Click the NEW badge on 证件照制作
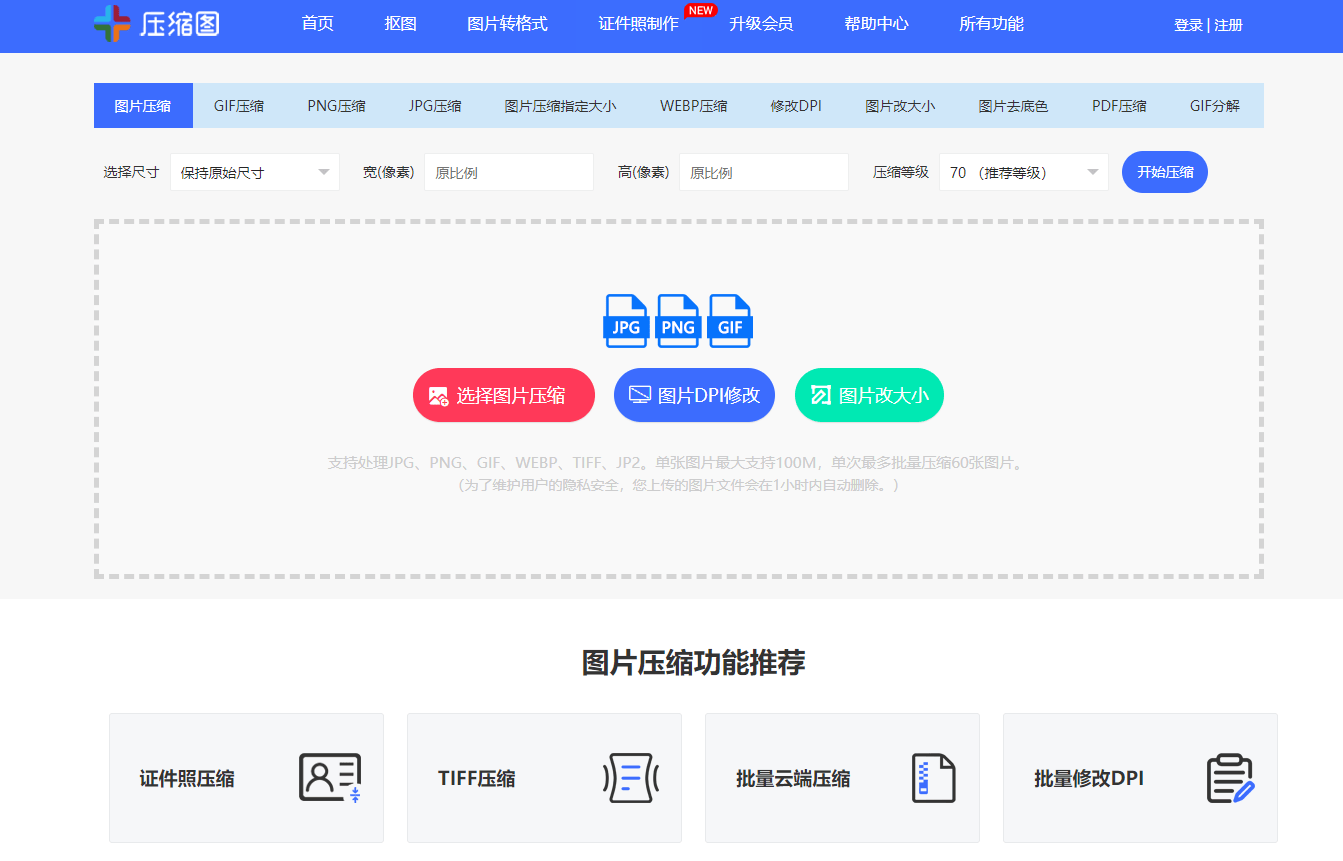 (701, 10)
